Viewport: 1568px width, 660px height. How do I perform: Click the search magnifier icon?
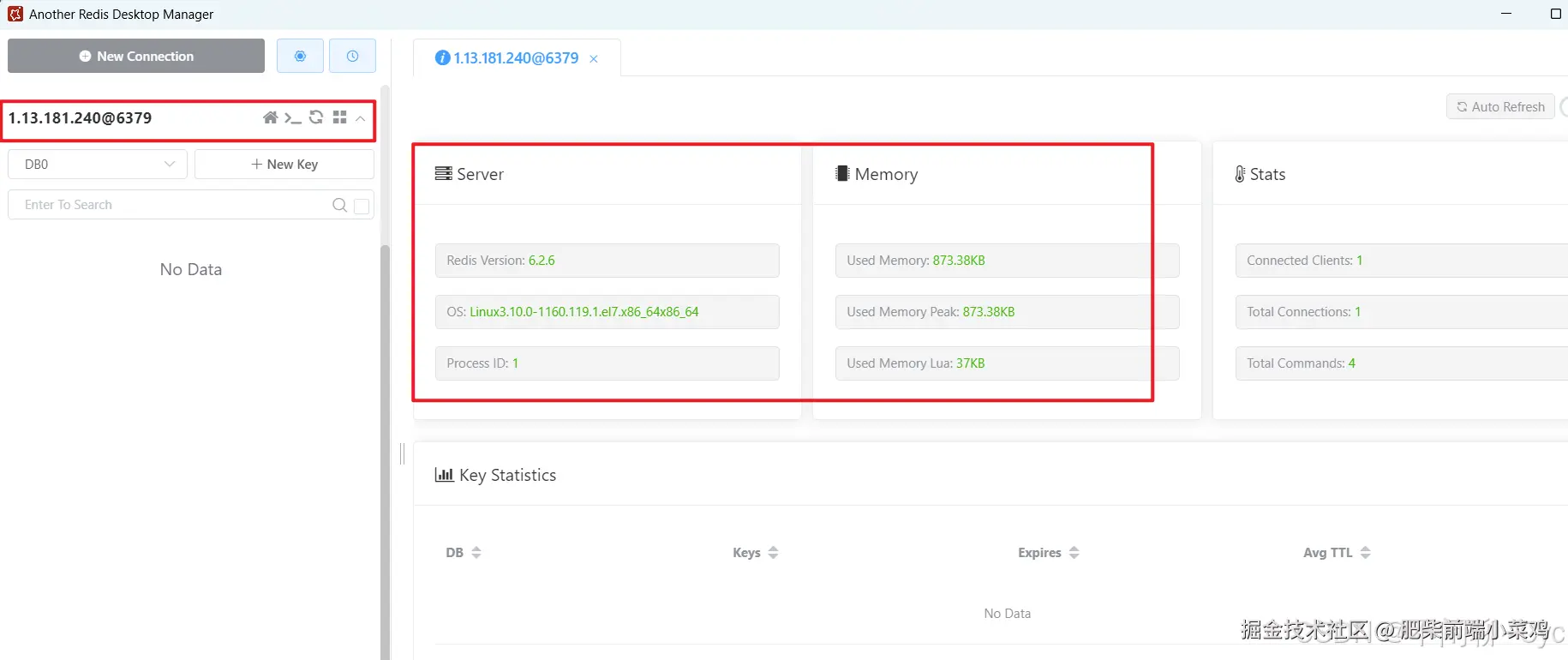point(339,205)
